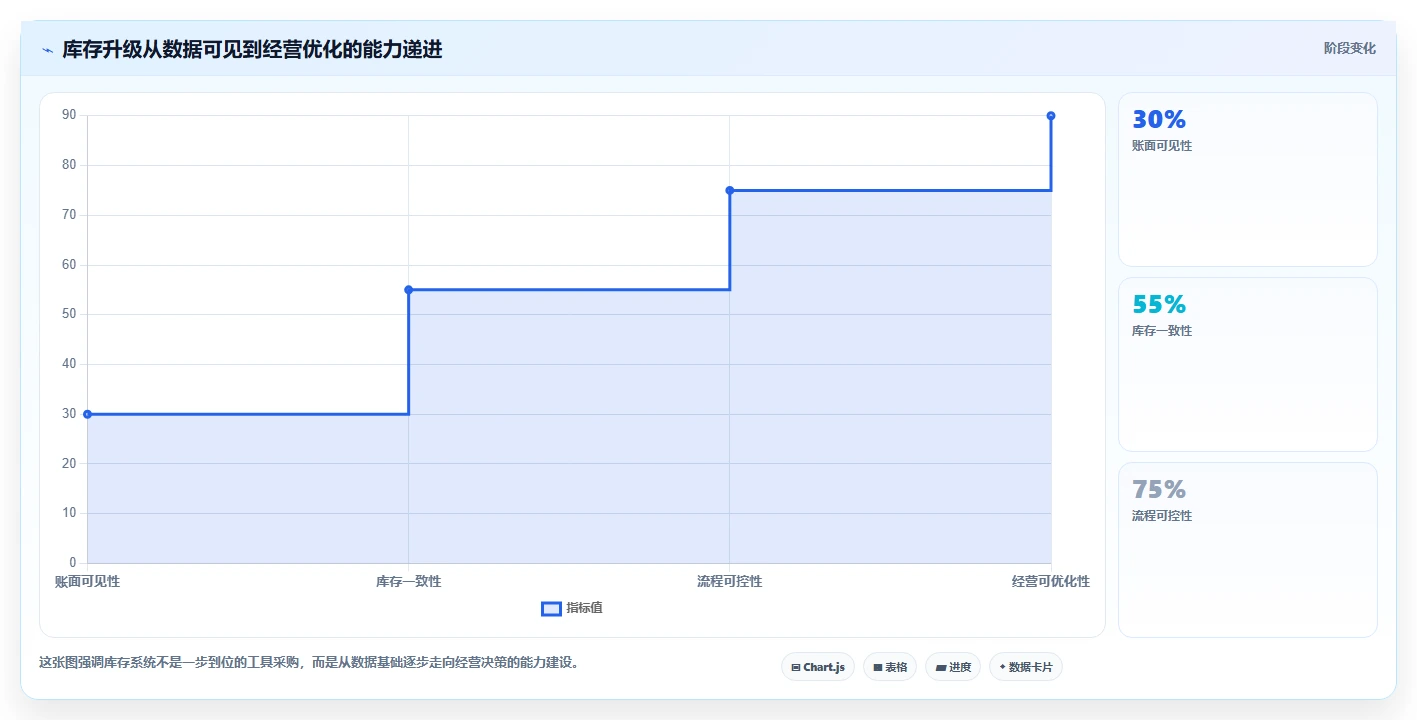Click the 55% value in second card
This screenshot has width=1417, height=720.
1159,305
